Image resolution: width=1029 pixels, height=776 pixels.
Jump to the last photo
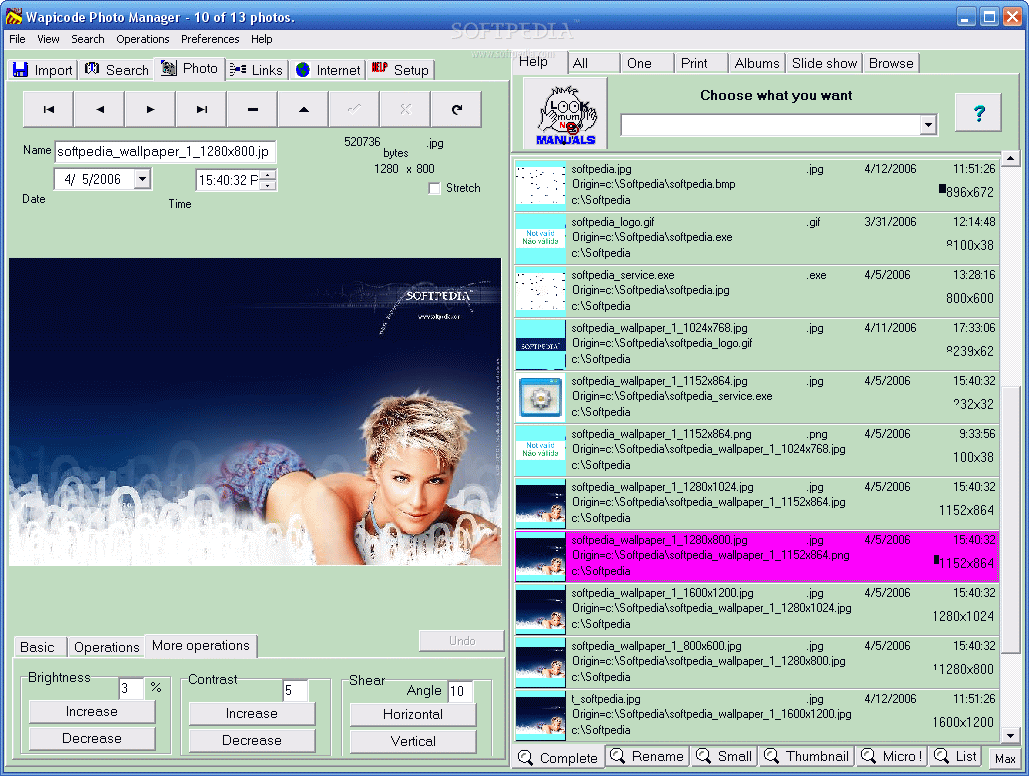[x=201, y=109]
